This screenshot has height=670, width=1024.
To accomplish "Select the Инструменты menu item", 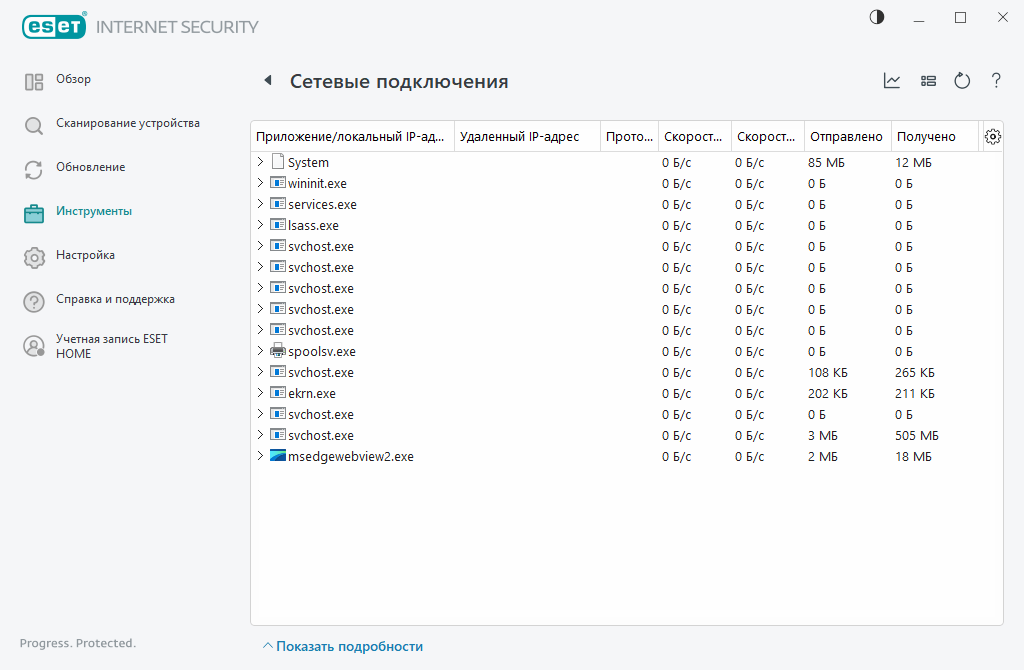I will (x=93, y=211).
